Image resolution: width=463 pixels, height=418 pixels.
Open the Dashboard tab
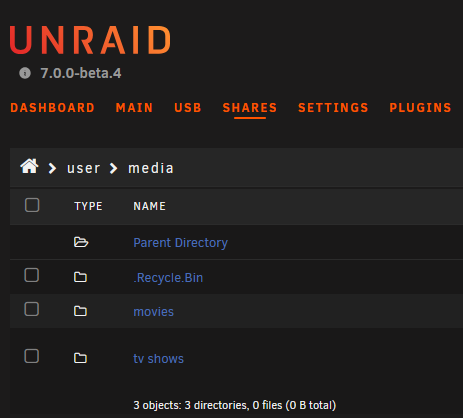coord(52,108)
